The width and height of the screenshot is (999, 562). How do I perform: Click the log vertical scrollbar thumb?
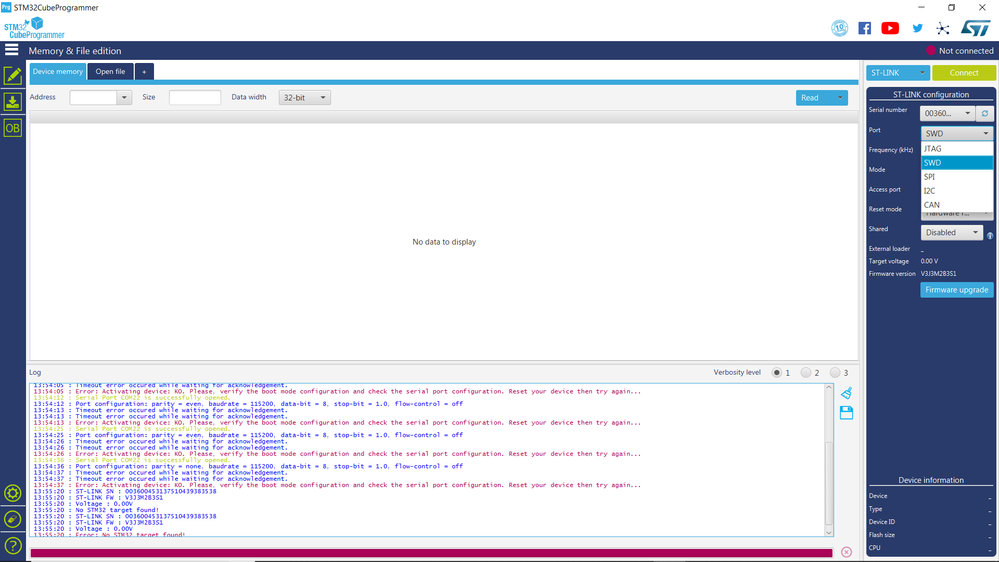pos(829,483)
